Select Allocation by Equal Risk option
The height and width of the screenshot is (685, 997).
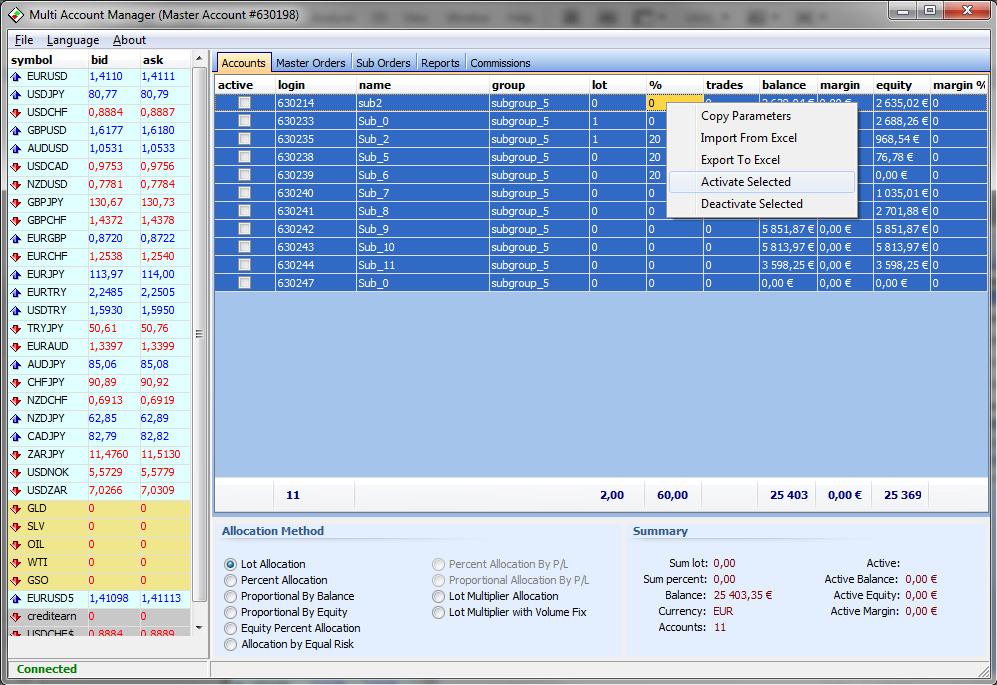tap(230, 644)
